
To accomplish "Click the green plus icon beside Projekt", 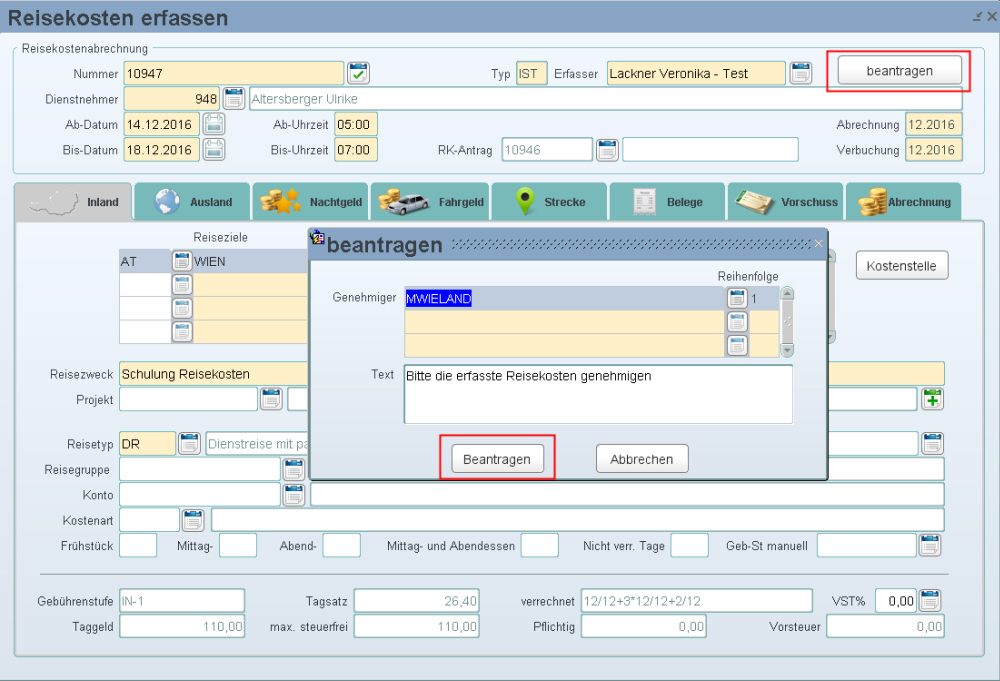I will tap(932, 399).
